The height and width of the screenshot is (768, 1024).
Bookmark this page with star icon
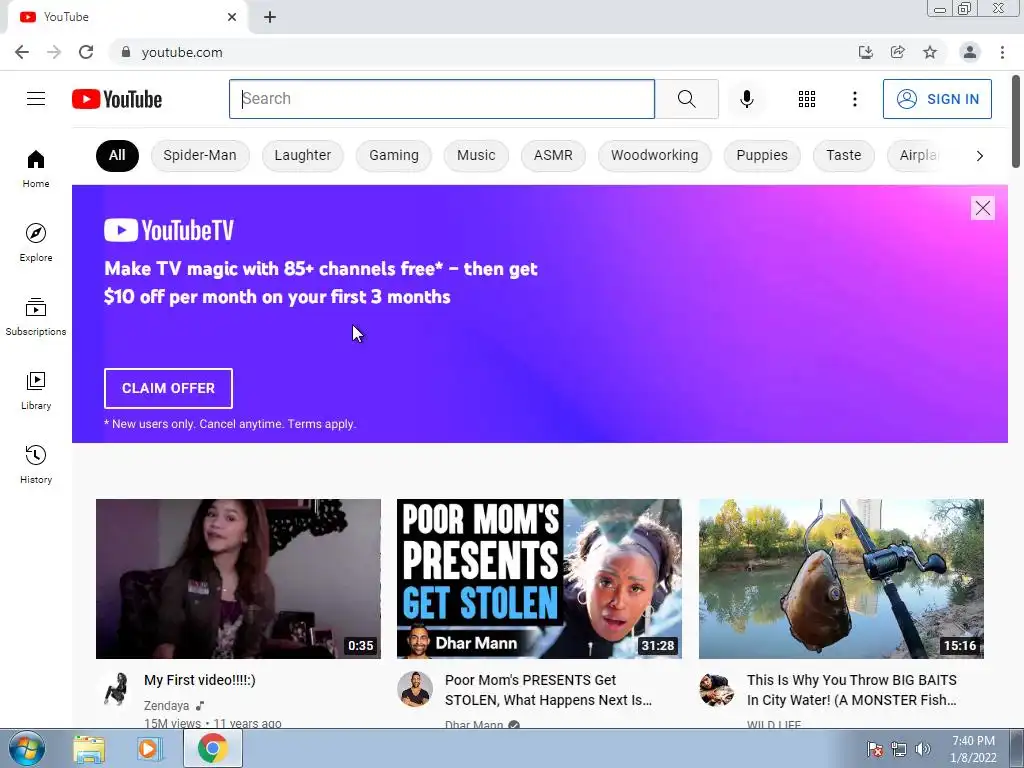pyautogui.click(x=930, y=52)
